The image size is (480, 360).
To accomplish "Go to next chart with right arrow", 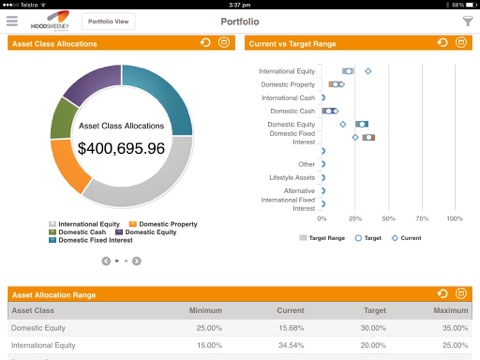I will (136, 261).
